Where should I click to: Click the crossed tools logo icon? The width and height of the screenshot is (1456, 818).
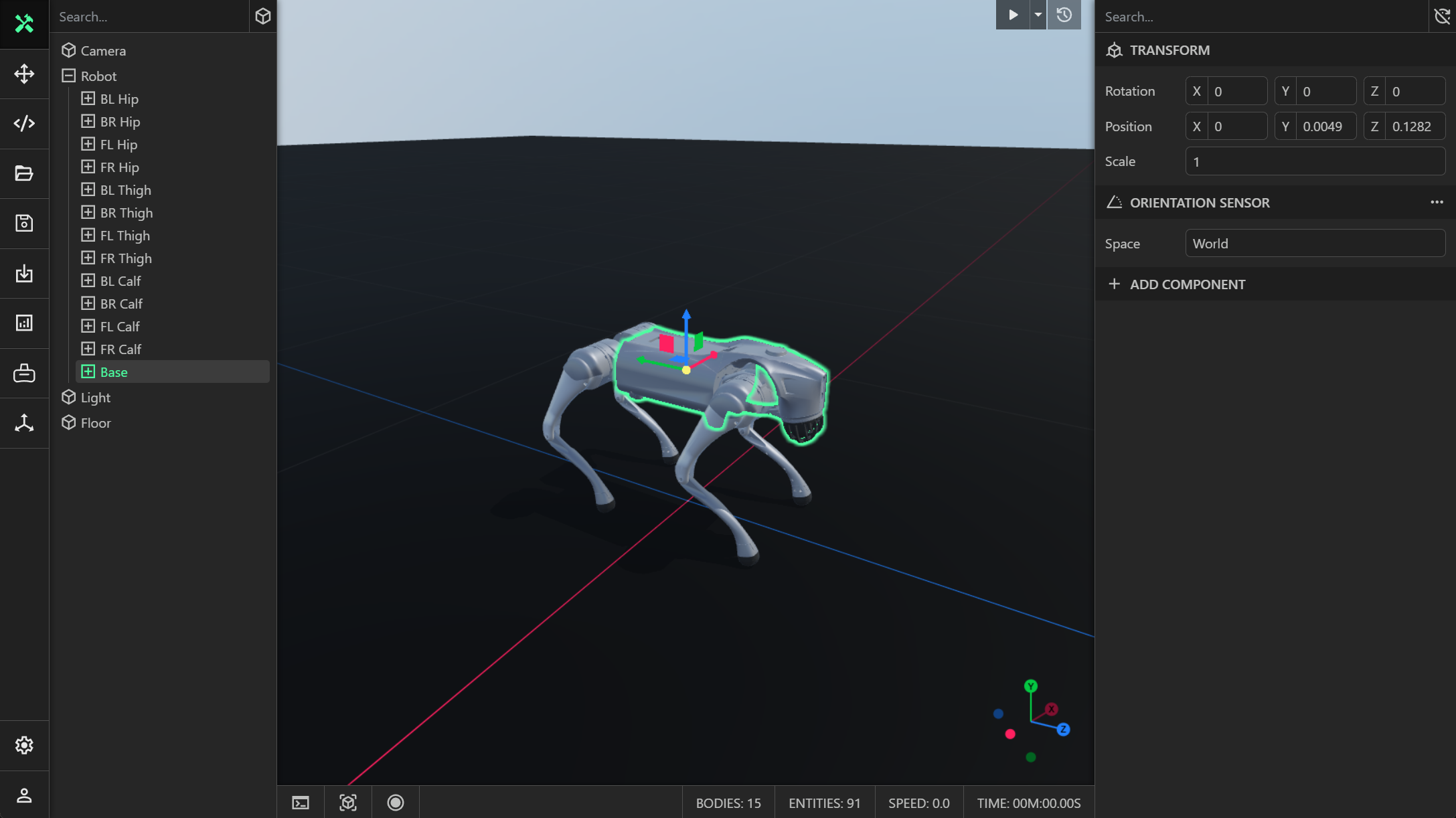[24, 23]
